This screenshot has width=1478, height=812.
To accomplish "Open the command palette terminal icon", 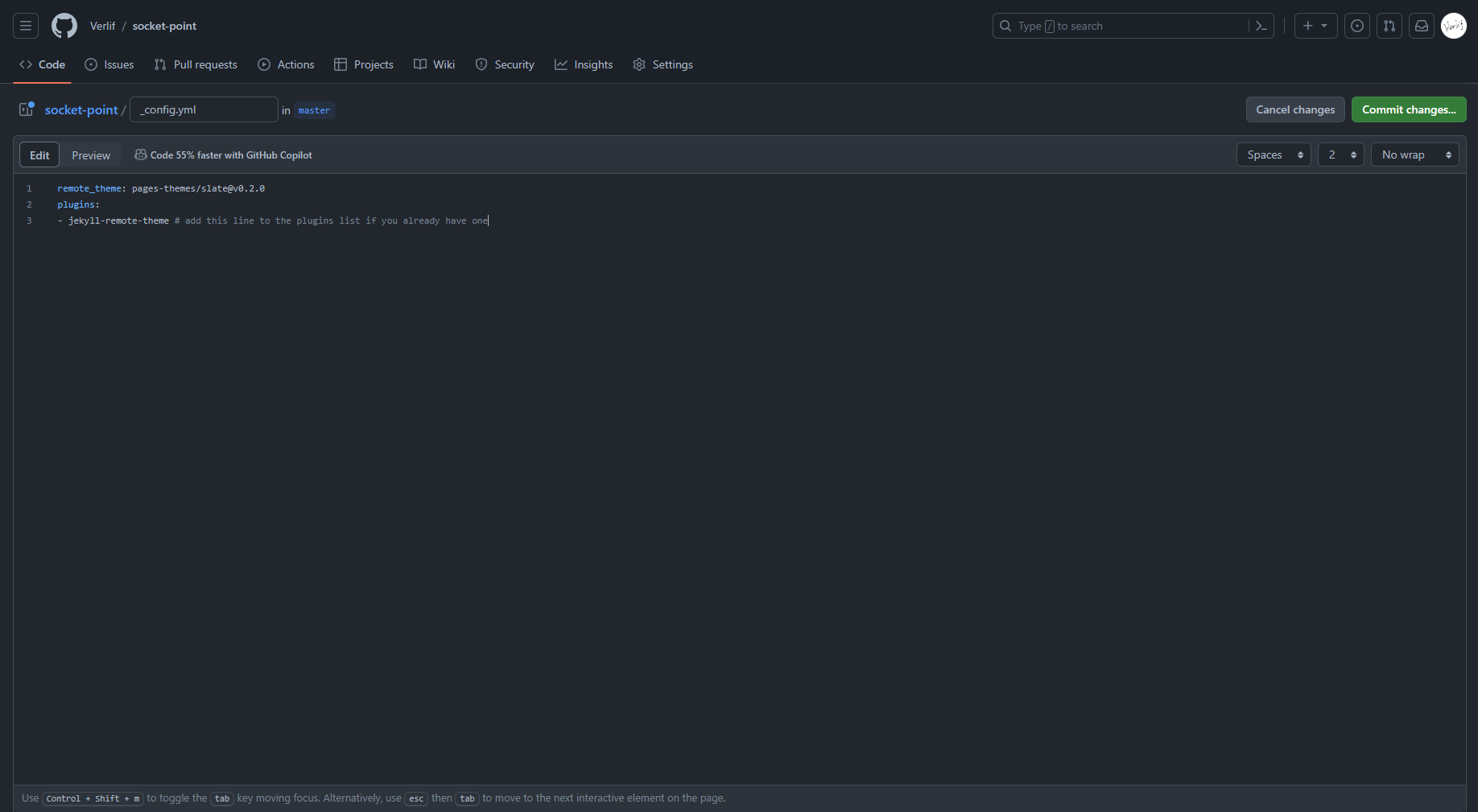I will tap(1261, 26).
